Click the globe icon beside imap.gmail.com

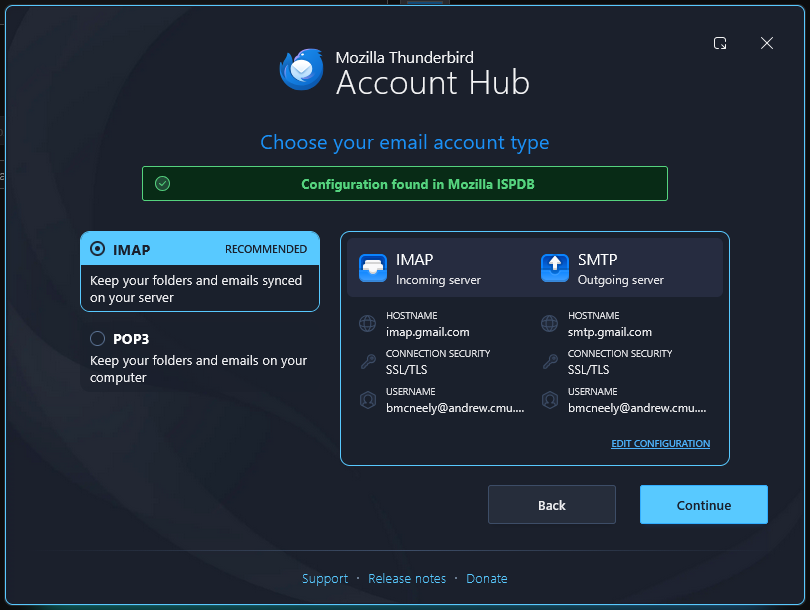[367, 323]
